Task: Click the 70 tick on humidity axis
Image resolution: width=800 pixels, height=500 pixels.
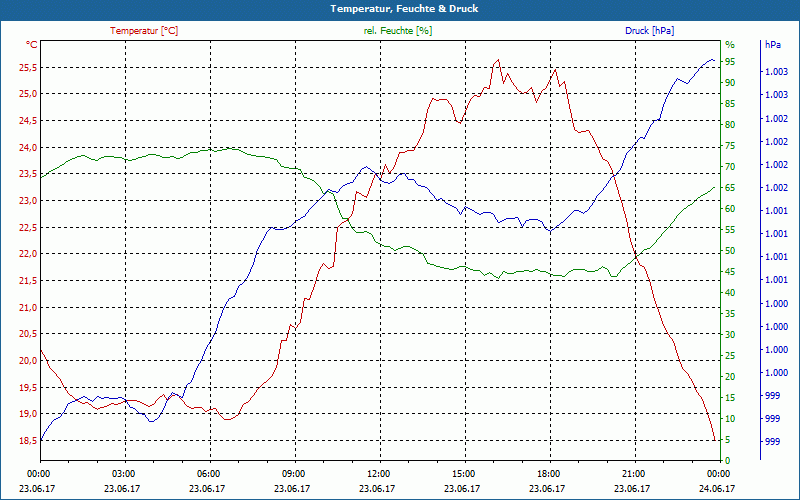Action: (x=730, y=167)
